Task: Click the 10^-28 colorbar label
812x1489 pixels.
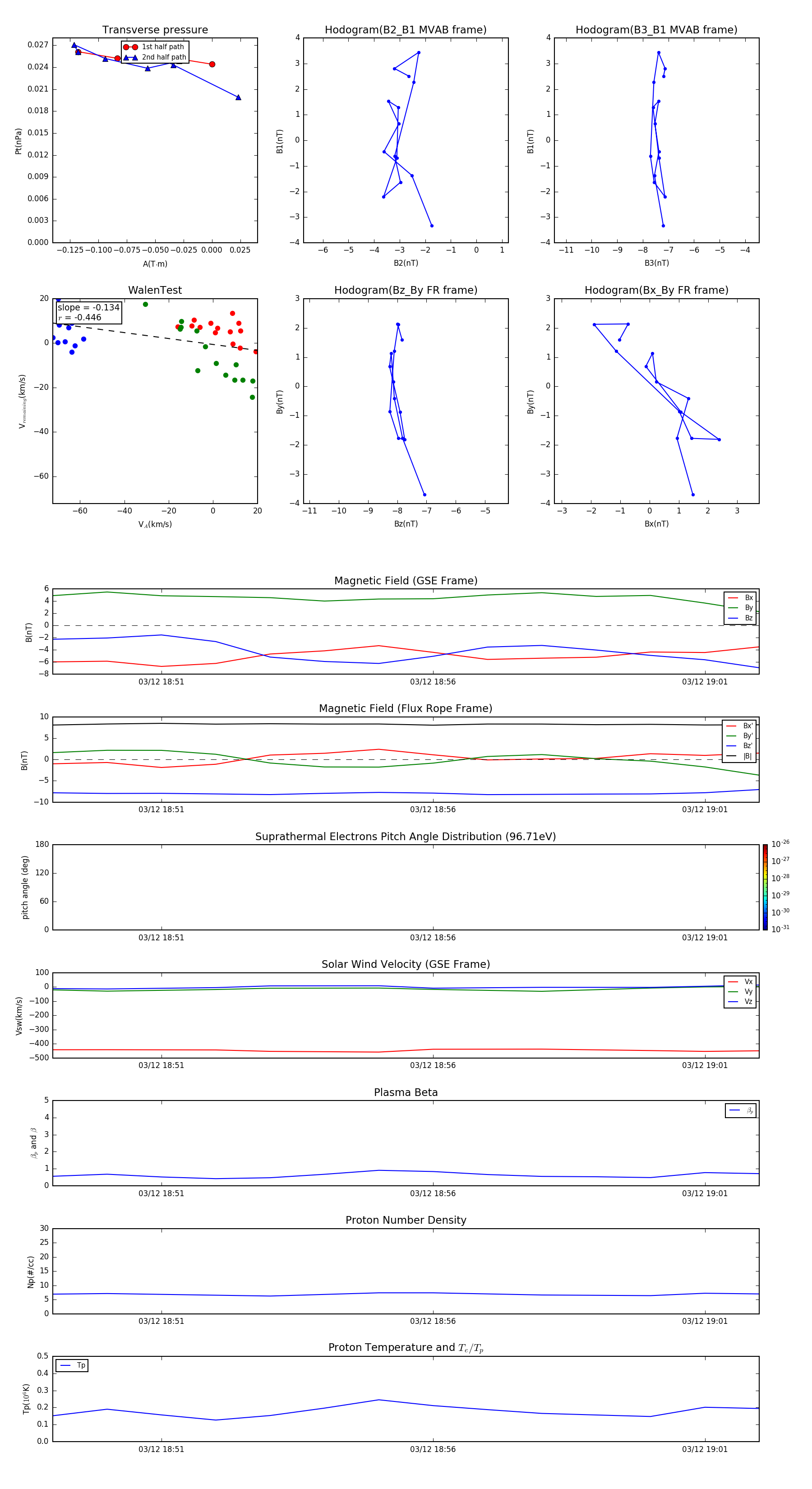Action: [780, 878]
